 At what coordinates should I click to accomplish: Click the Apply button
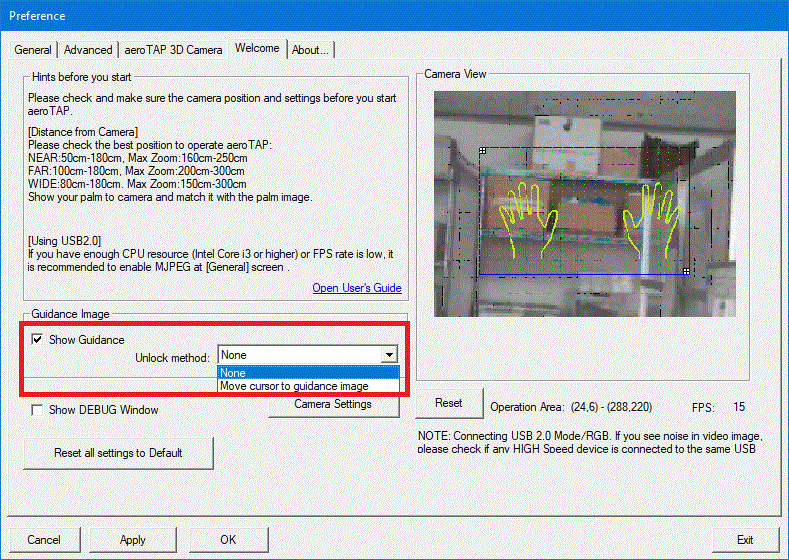tap(132, 539)
